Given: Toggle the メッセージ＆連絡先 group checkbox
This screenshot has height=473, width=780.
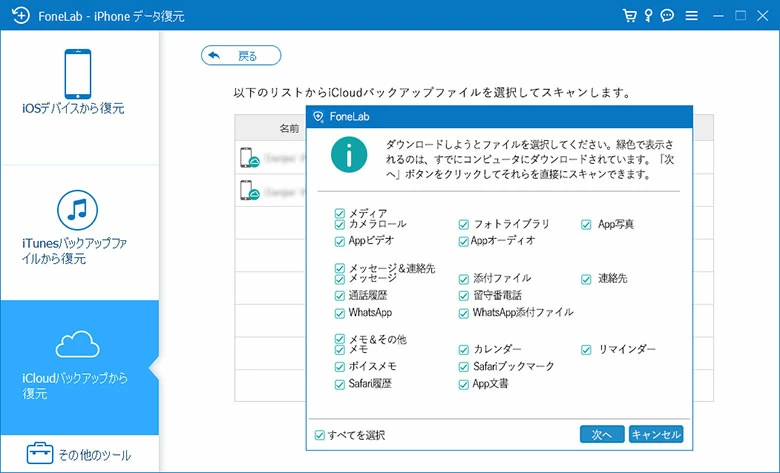Looking at the screenshot, I should 341,268.
